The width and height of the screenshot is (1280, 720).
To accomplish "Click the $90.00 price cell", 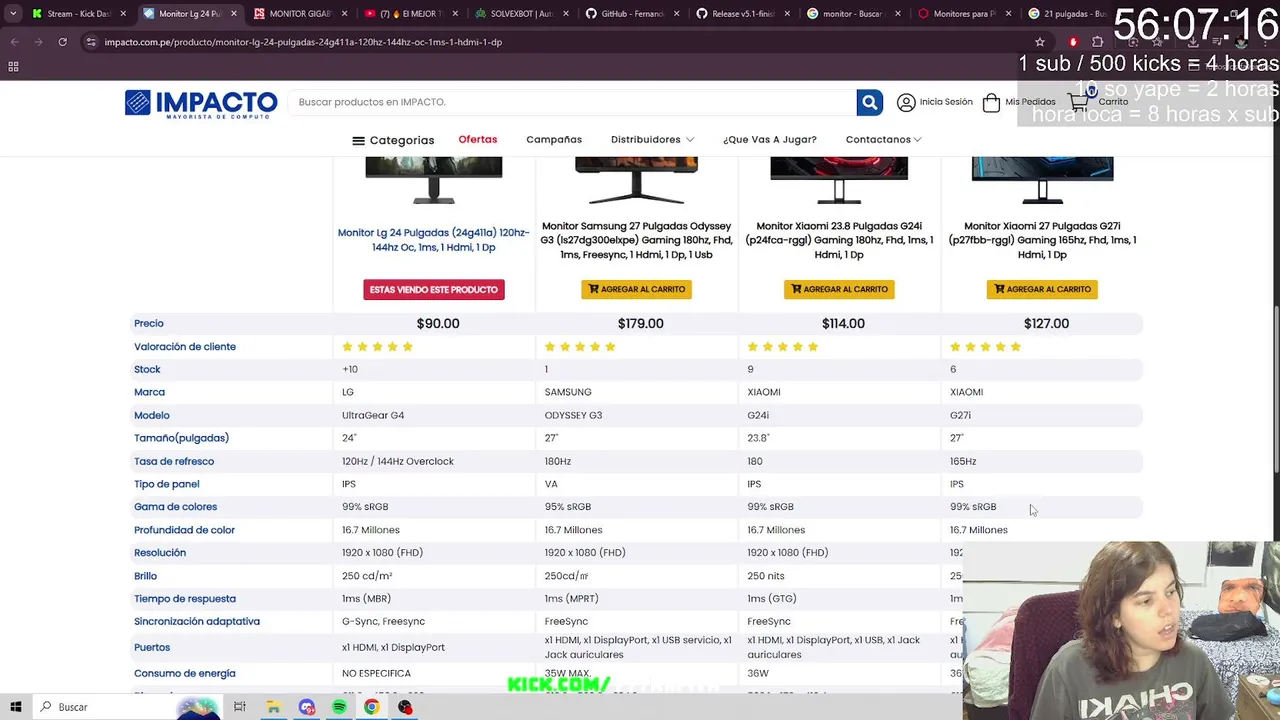I will click(438, 323).
